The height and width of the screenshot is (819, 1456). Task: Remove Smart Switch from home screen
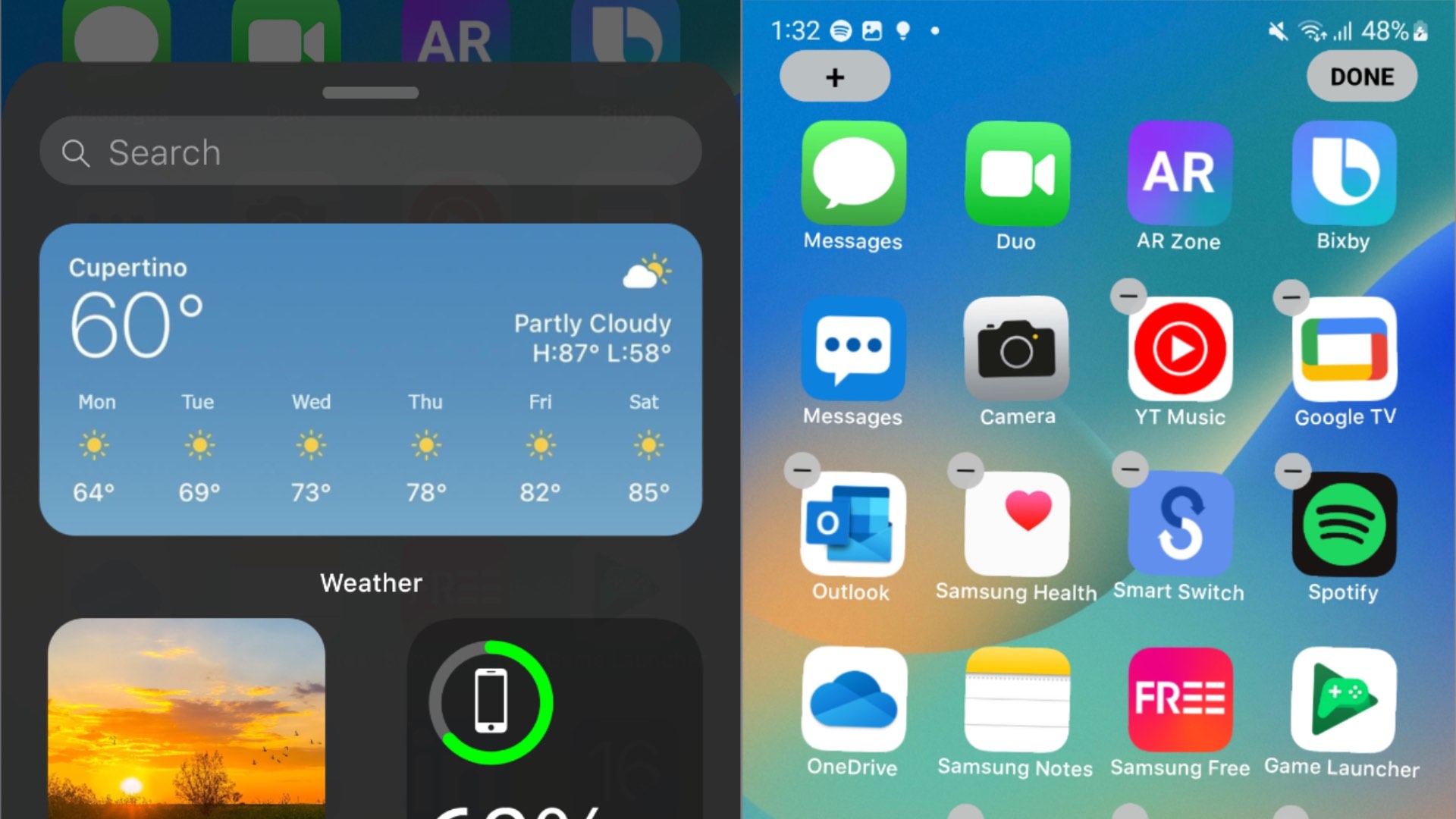[1127, 469]
